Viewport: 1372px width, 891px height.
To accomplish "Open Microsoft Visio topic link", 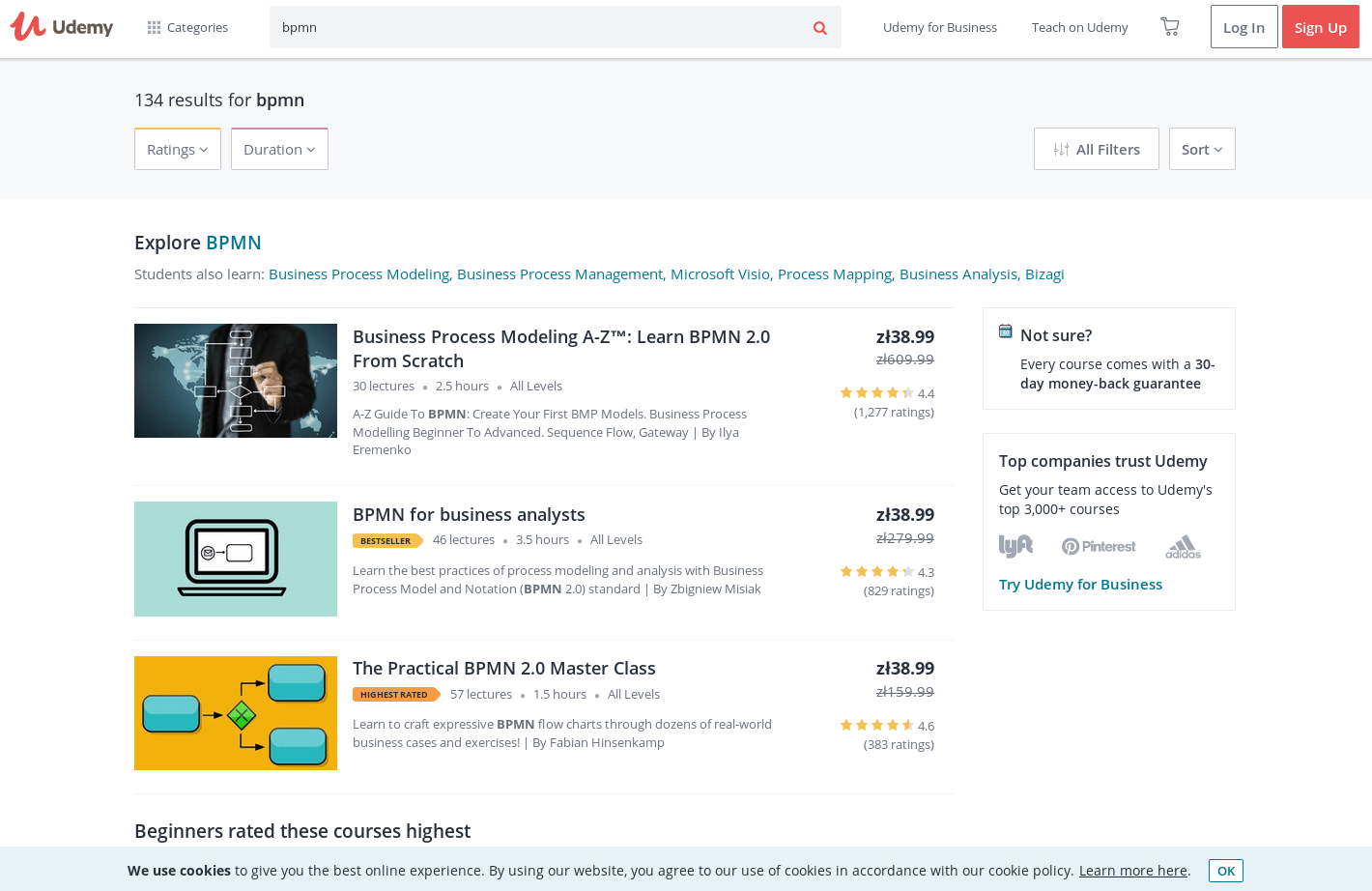I will pyautogui.click(x=721, y=274).
